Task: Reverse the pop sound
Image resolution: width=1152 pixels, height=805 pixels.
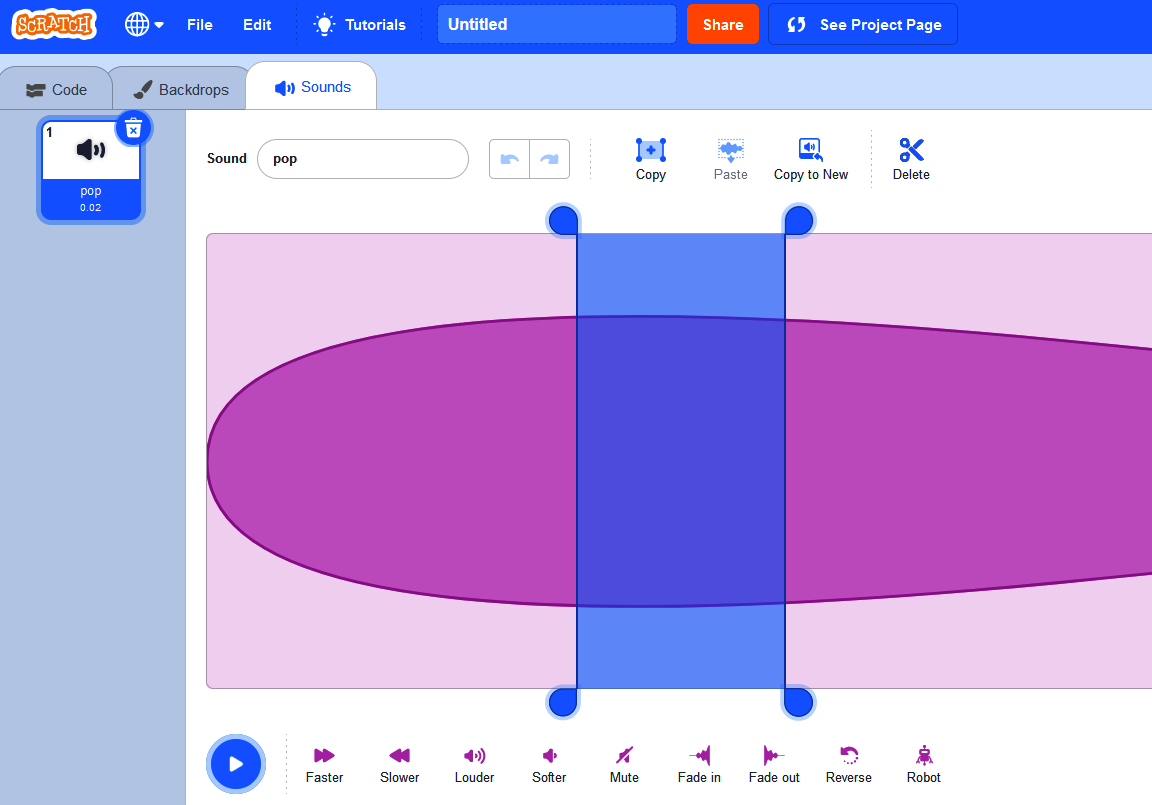Action: (x=848, y=763)
